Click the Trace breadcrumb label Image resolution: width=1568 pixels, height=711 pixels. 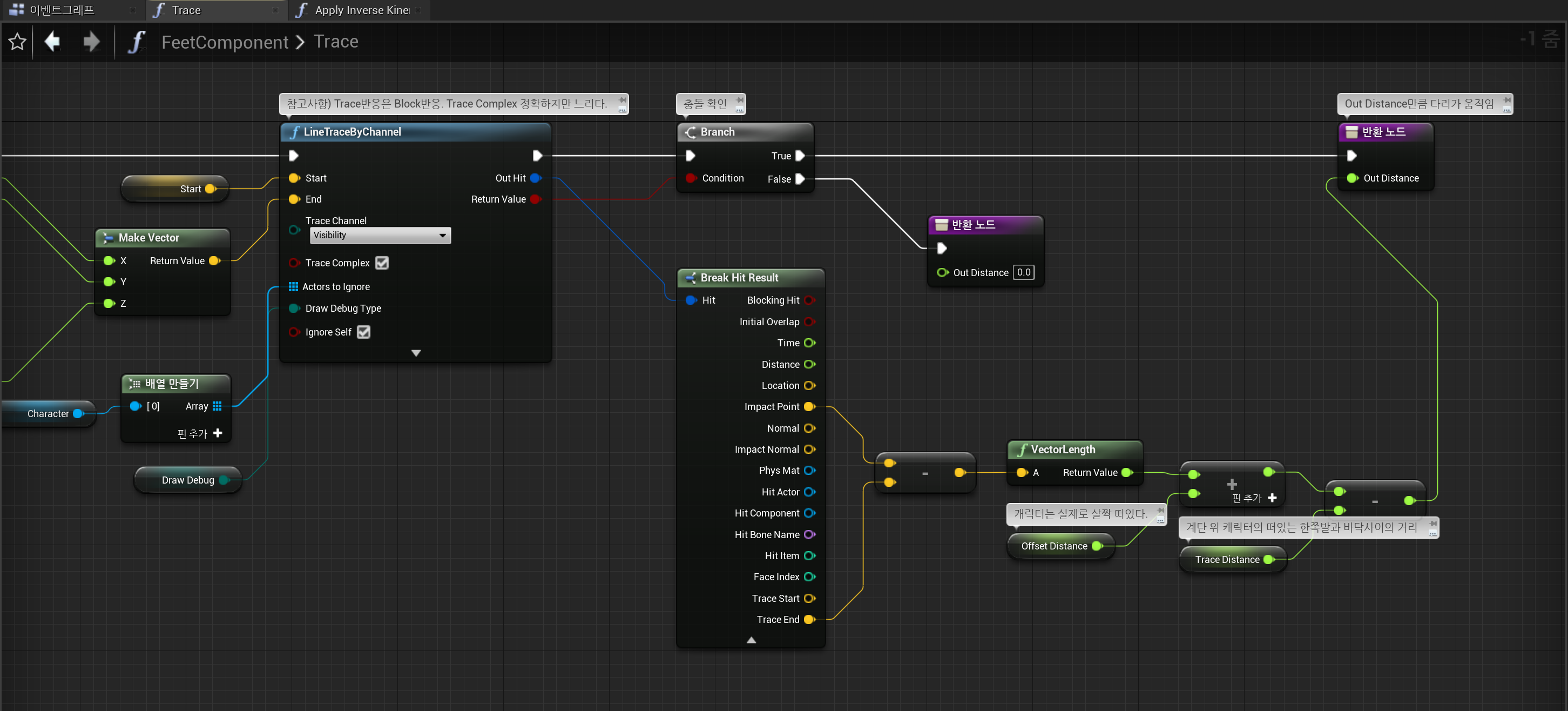coord(336,42)
